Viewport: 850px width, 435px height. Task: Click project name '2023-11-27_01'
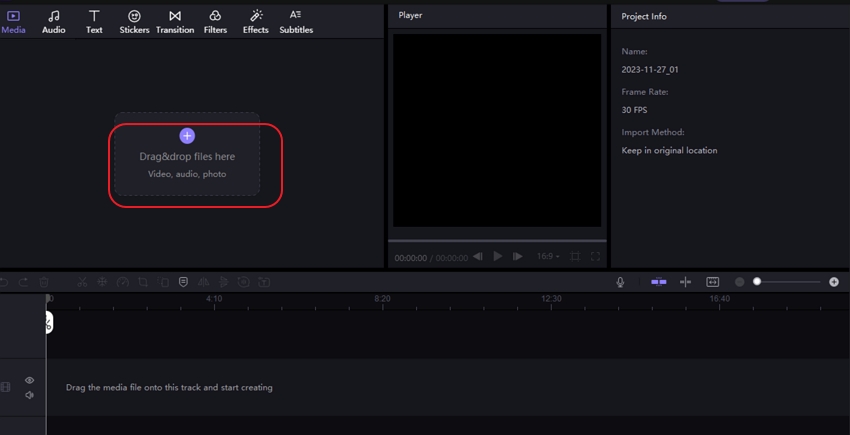tap(650, 69)
